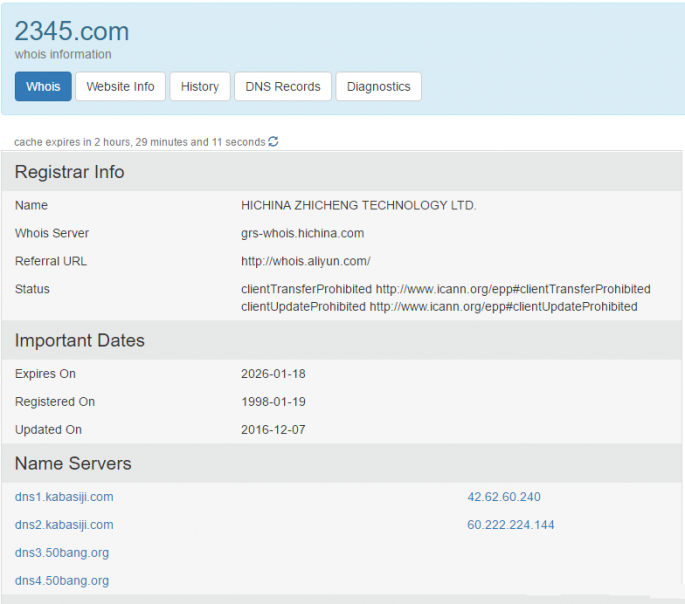Select updated date 2016-12-07
Screen dimensions: 685x604
coord(273,430)
